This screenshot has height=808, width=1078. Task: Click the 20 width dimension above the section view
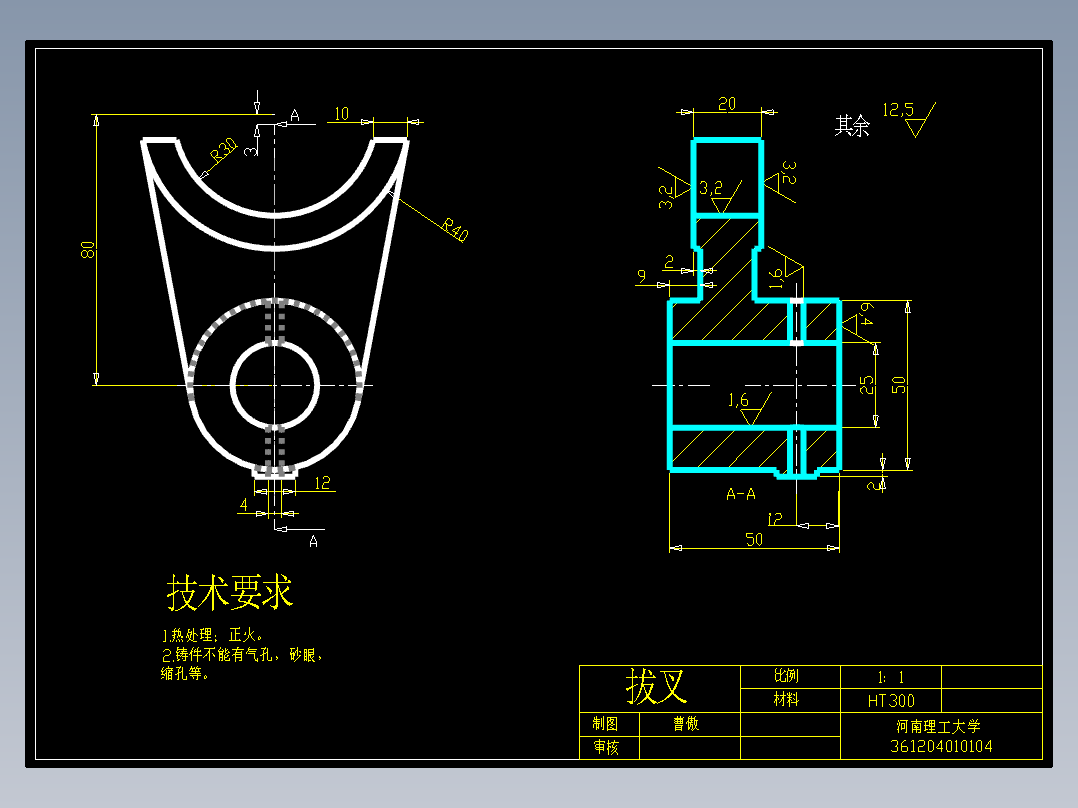click(x=727, y=104)
